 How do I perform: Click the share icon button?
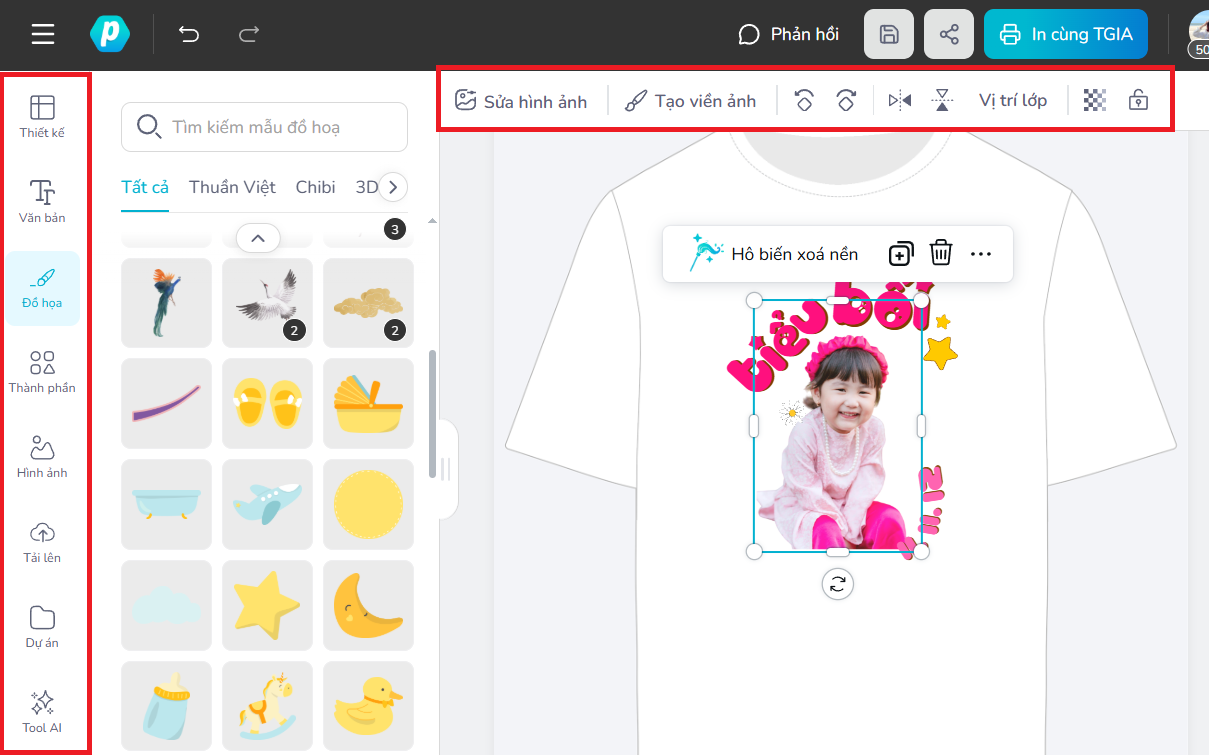[949, 34]
